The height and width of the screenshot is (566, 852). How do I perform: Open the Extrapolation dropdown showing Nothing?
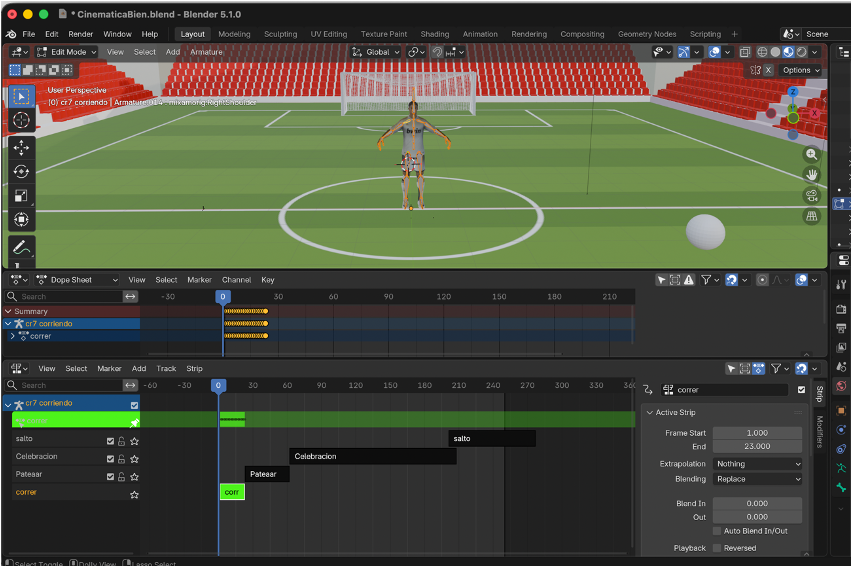point(757,464)
